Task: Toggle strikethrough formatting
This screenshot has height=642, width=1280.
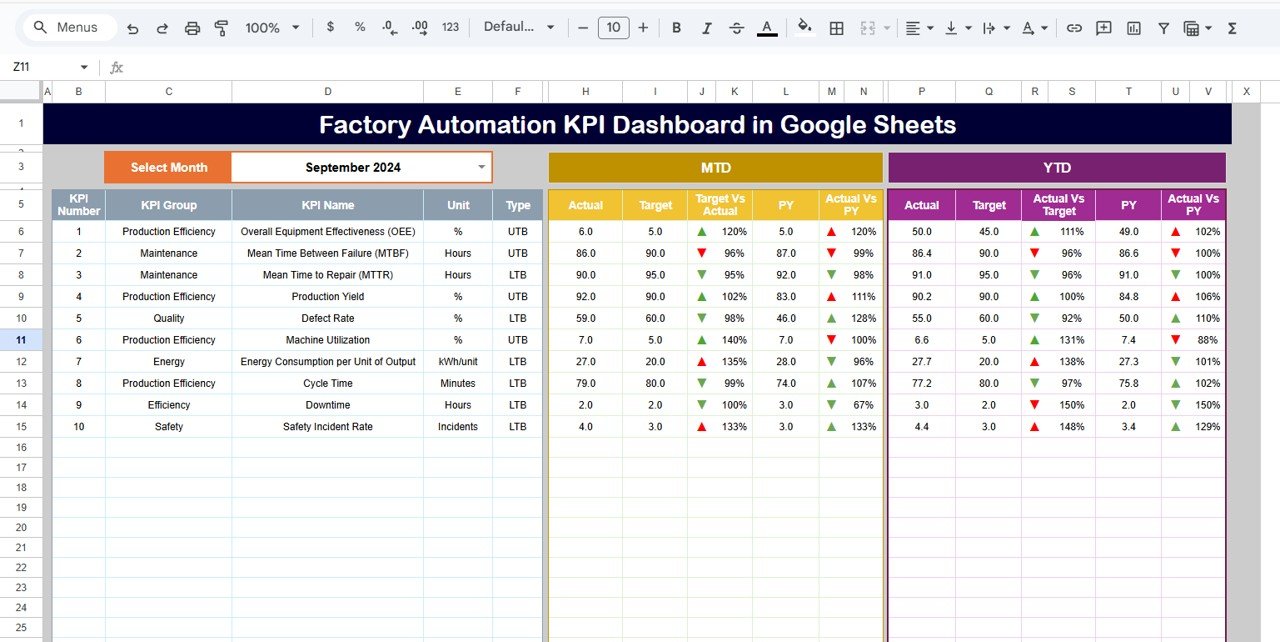Action: [737, 27]
